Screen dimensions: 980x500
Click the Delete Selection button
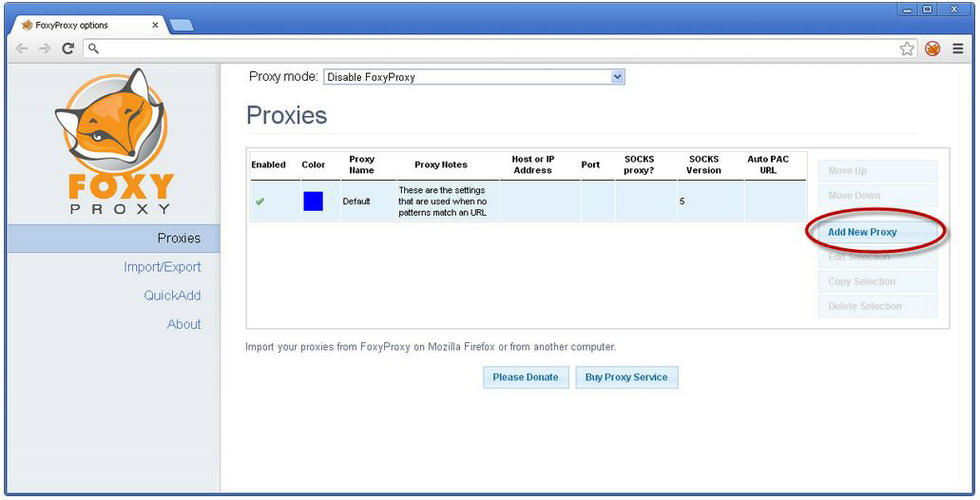pyautogui.click(x=878, y=306)
